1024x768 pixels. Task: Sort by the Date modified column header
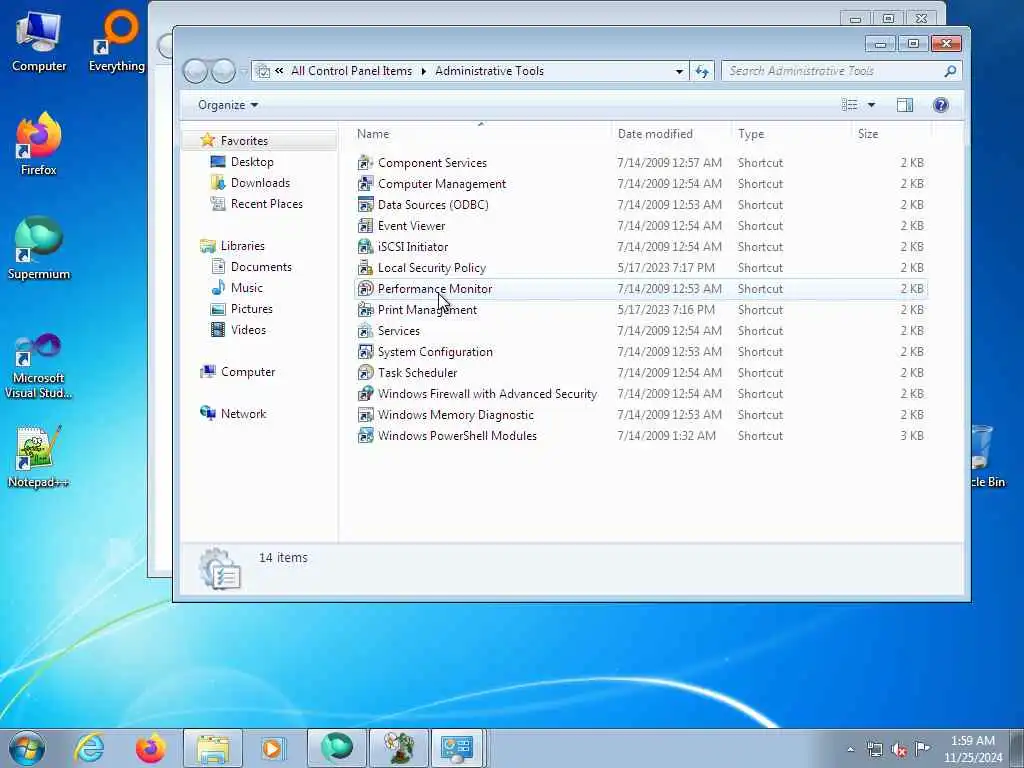[655, 134]
